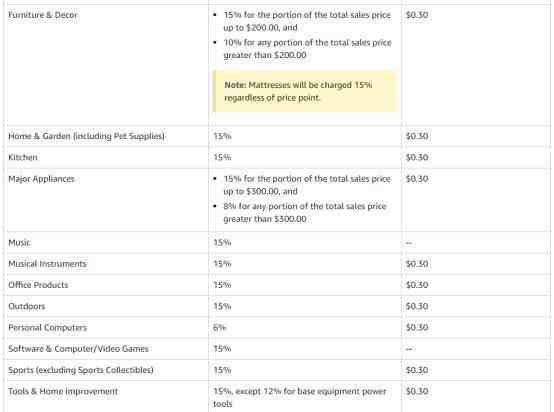554x412 pixels.
Task: Click the Office Products label
Action: coord(38,285)
